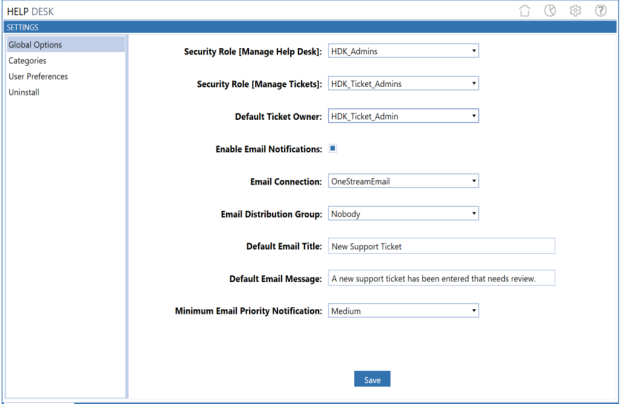Screen dimensions: 620x404
Task: Open the settings gear icon
Action: [575, 11]
